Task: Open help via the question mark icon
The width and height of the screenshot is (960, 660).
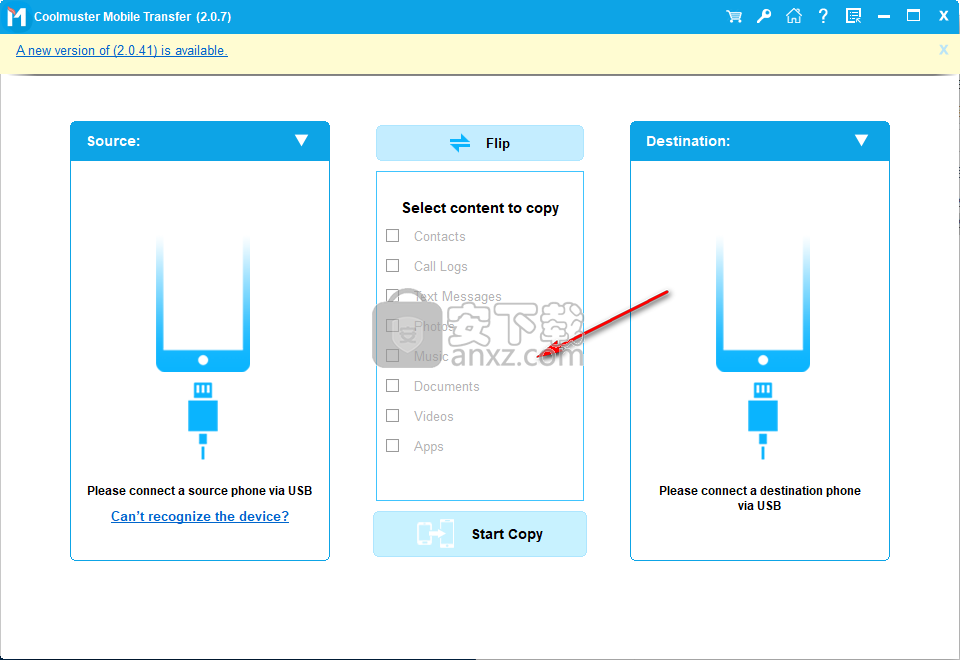Action: click(823, 17)
